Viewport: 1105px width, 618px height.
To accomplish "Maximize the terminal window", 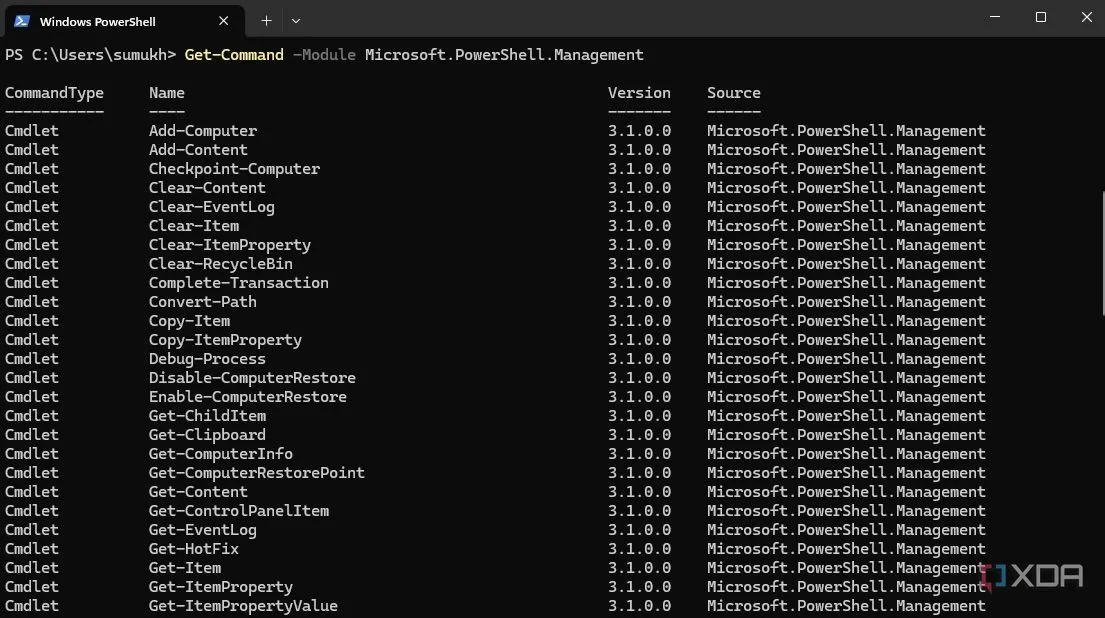I will click(1041, 17).
